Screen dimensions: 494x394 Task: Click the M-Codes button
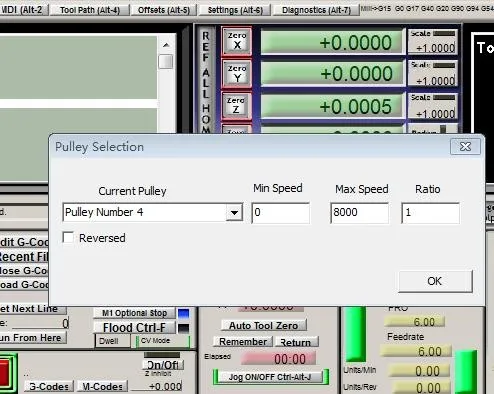tap(103, 386)
